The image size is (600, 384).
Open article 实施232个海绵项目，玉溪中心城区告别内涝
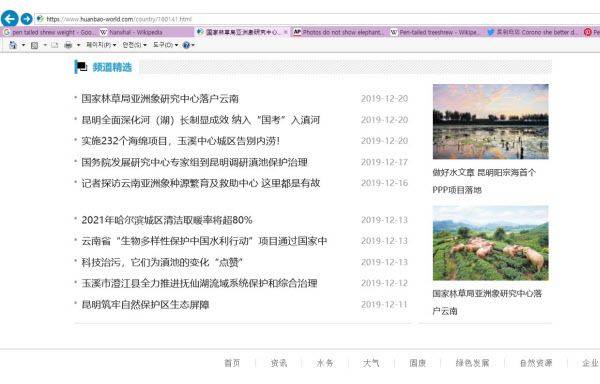[x=180, y=141]
